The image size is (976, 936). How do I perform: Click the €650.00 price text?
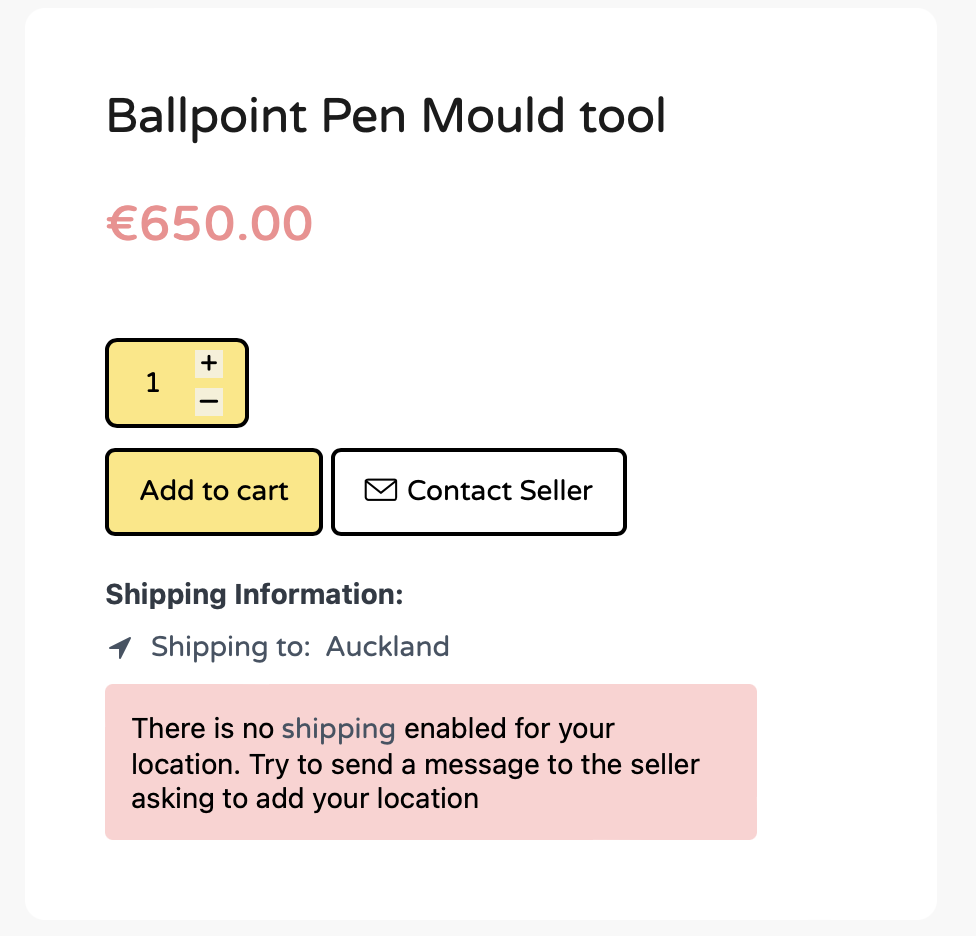pyautogui.click(x=209, y=223)
